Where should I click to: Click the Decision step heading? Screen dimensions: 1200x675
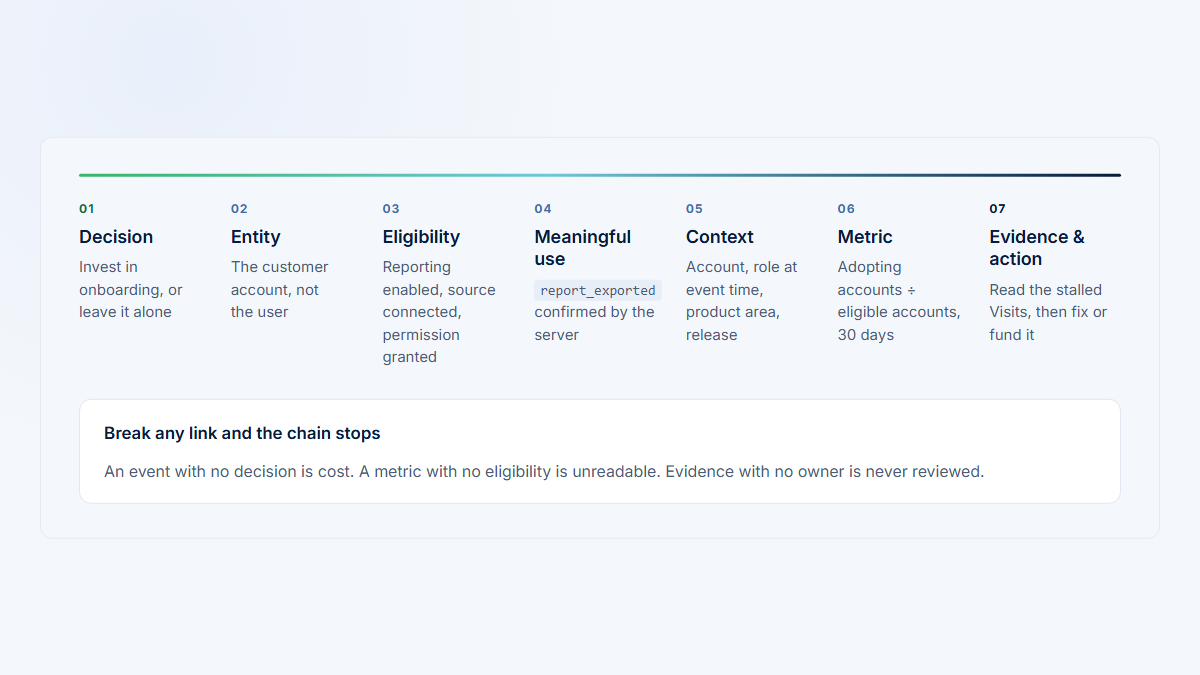point(116,237)
